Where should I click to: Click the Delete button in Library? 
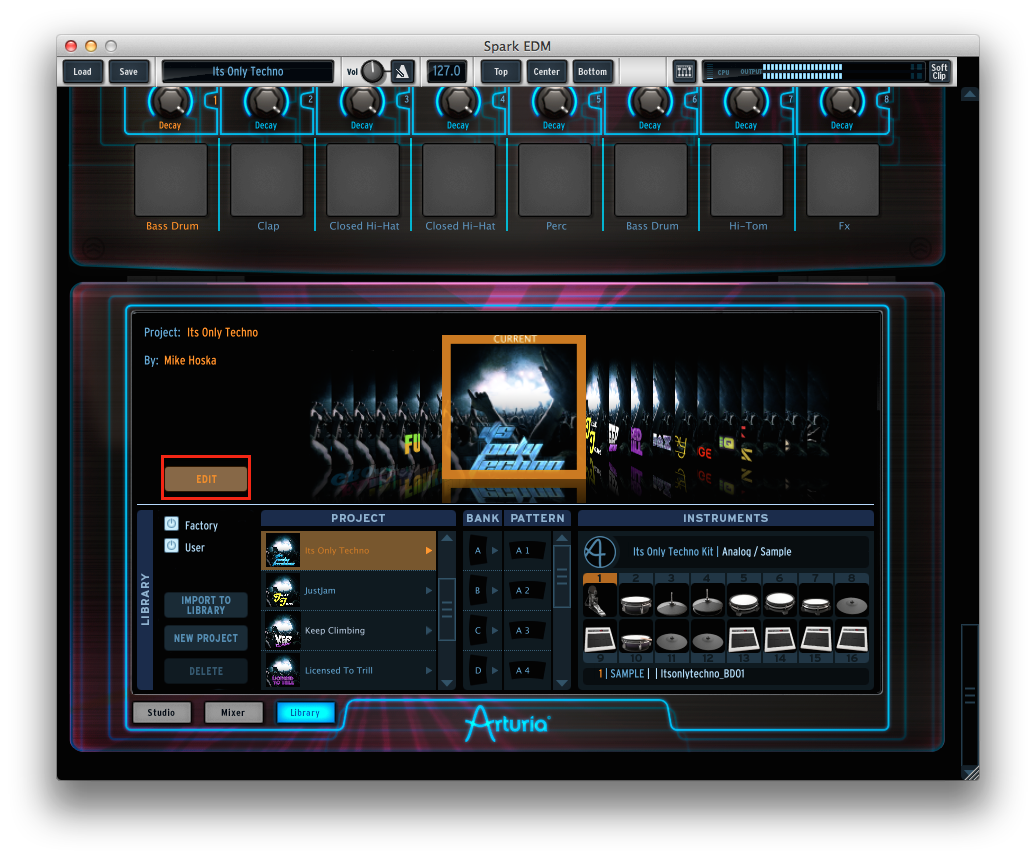coord(206,671)
